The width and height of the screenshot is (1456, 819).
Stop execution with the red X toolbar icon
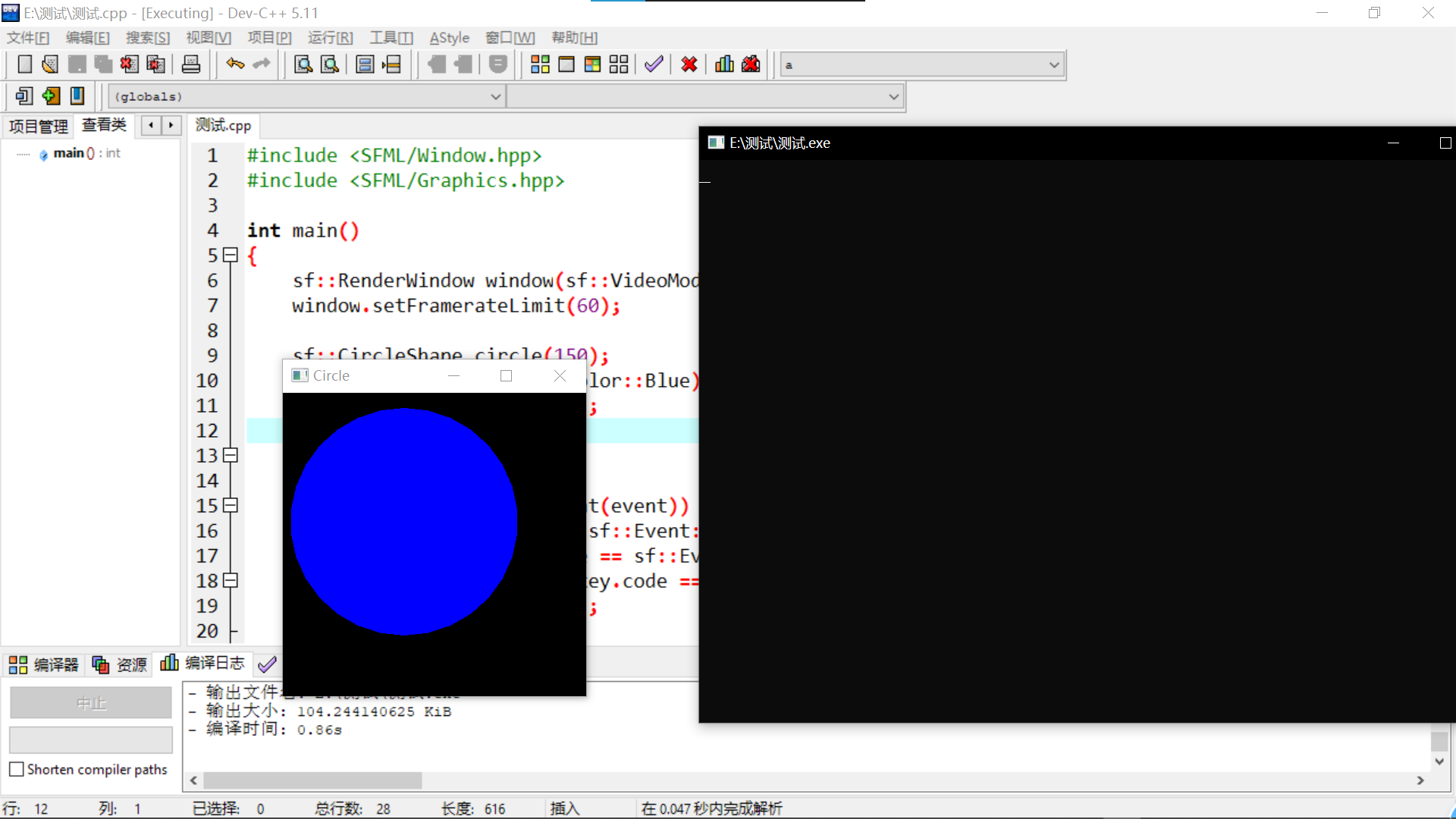689,64
